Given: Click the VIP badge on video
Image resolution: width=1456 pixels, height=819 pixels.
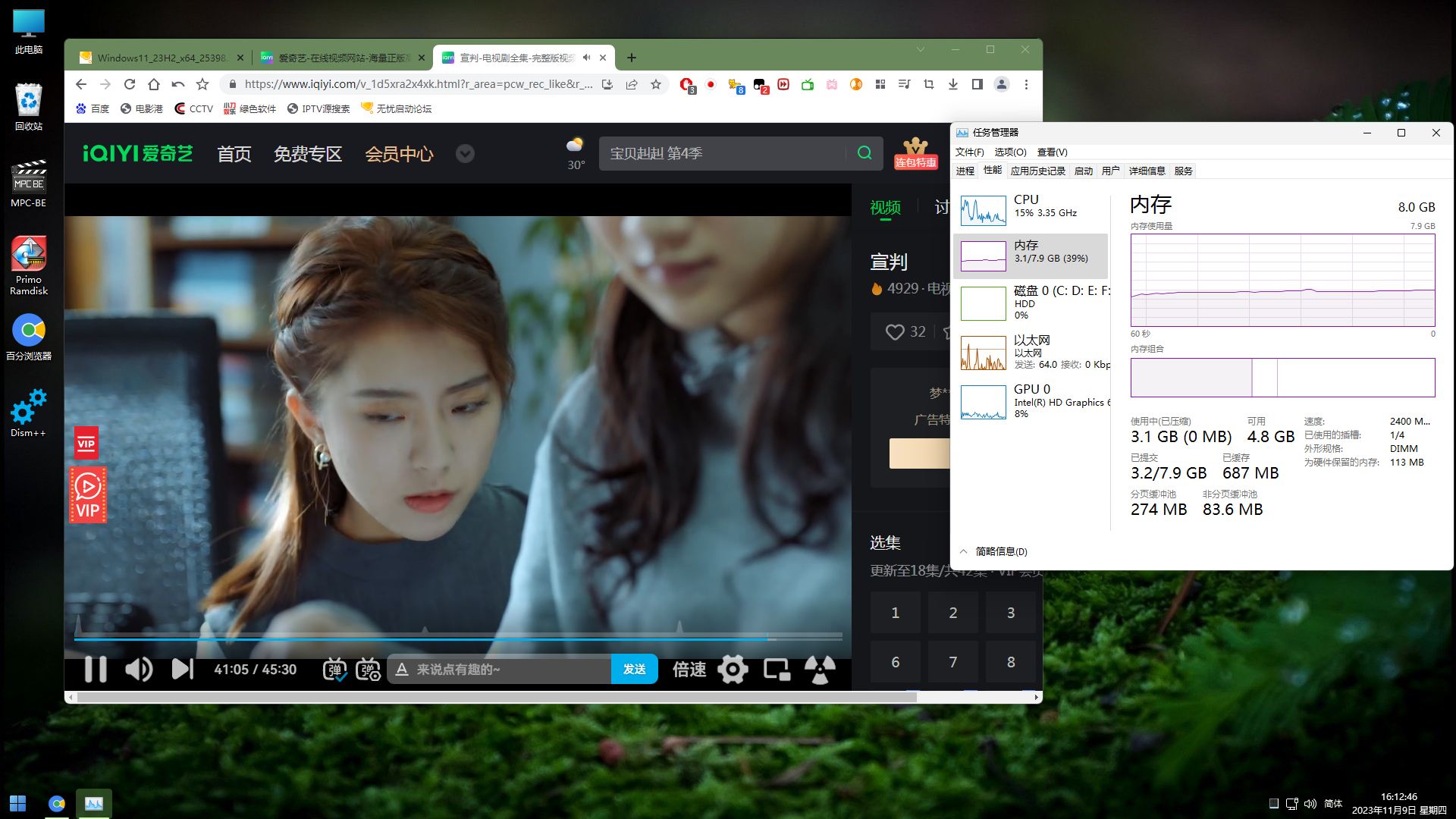Looking at the screenshot, I should 86,444.
